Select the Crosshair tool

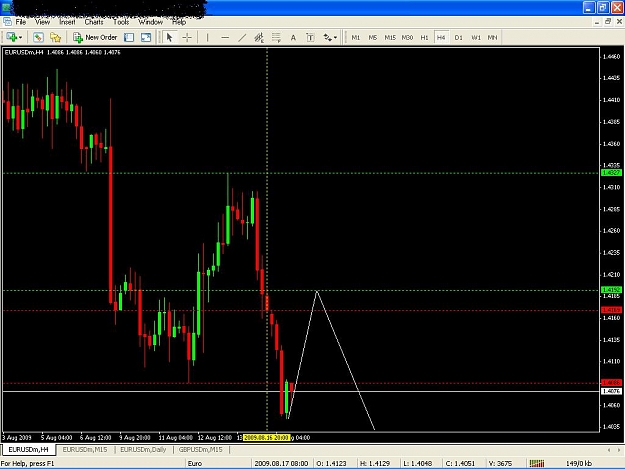pos(187,37)
